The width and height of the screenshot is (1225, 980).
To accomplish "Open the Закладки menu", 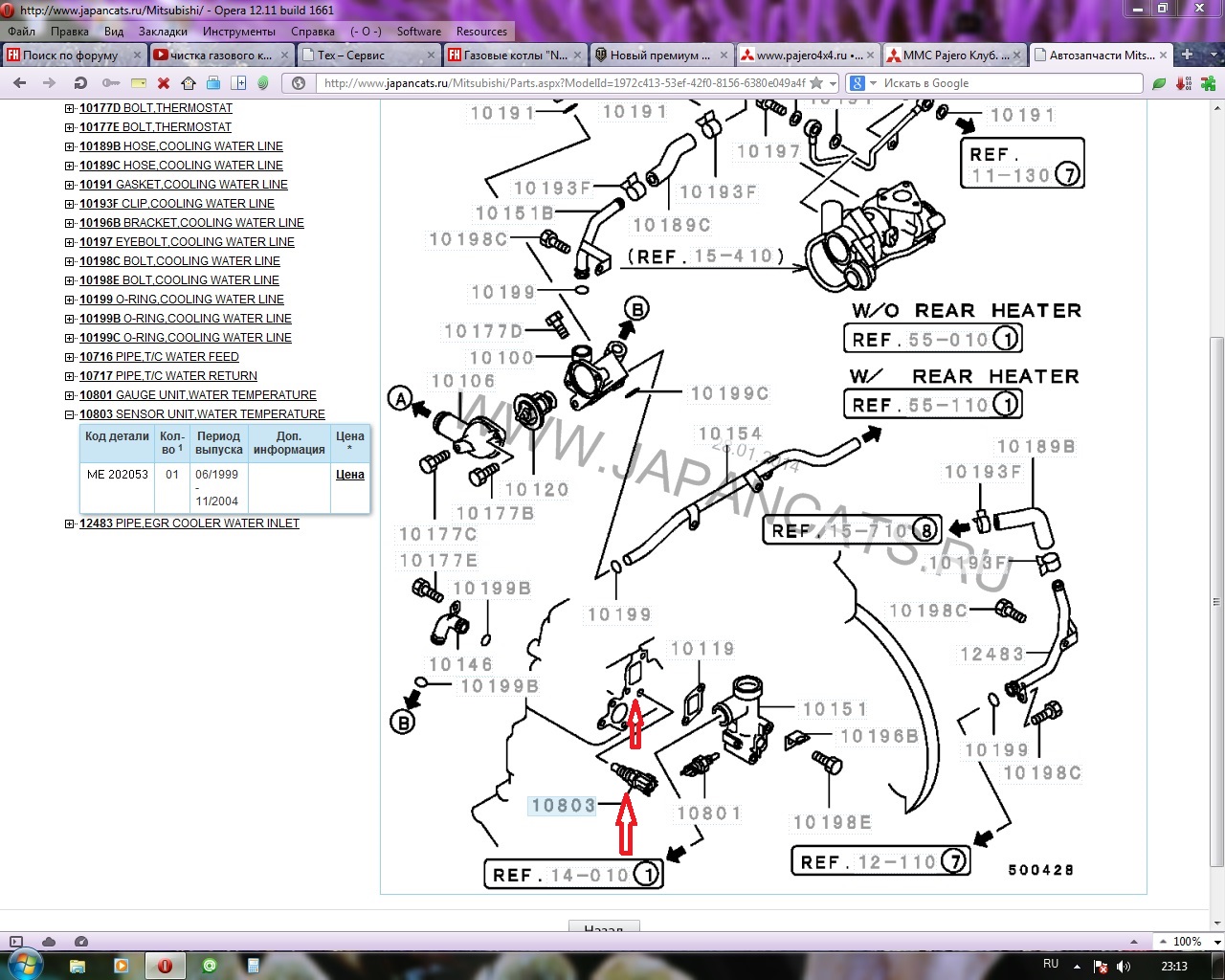I will pyautogui.click(x=163, y=32).
